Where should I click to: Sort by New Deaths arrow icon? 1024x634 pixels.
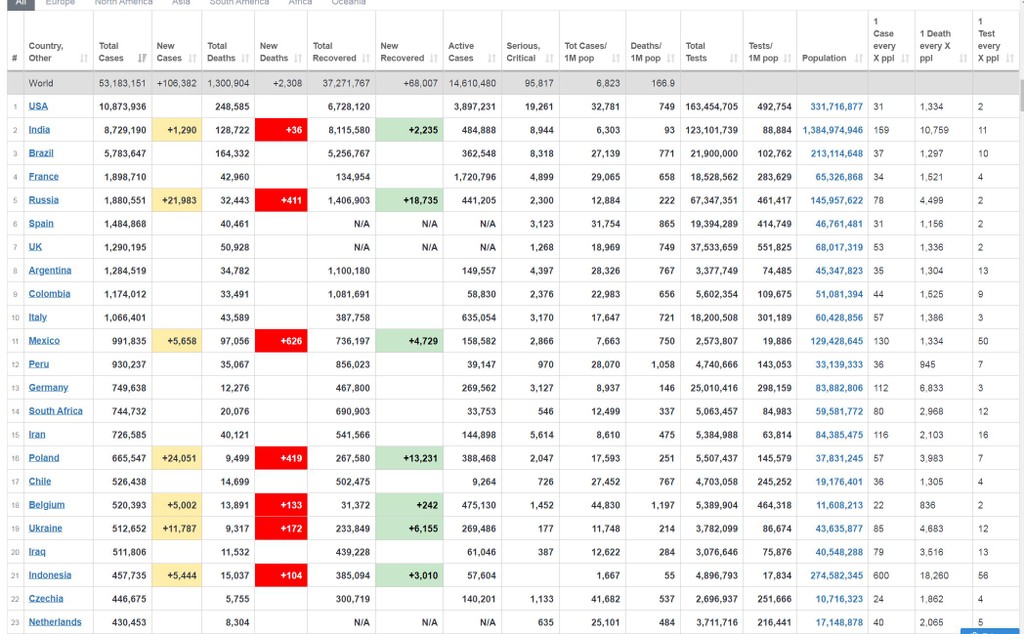click(298, 59)
